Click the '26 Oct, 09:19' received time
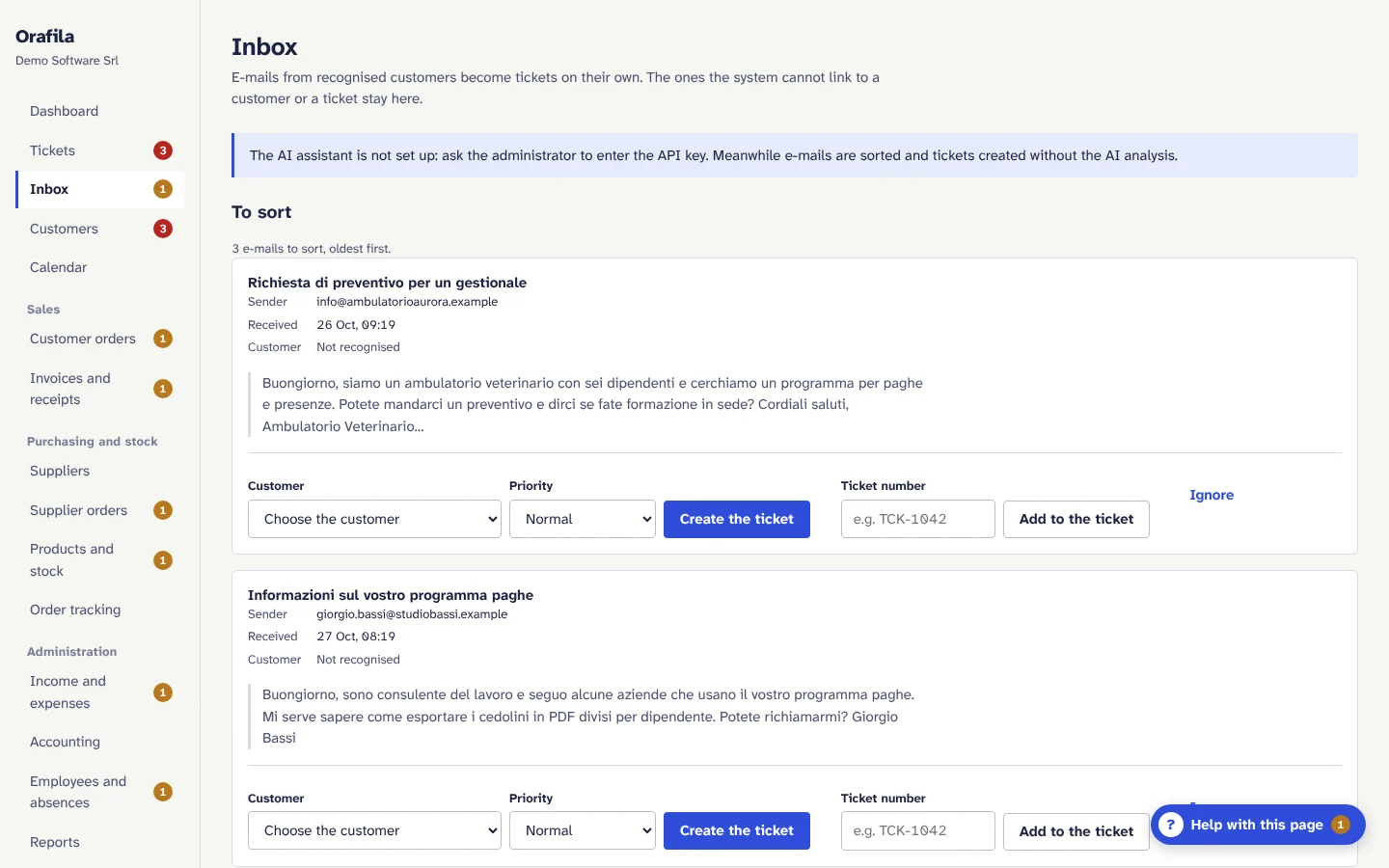Screen dimensions: 1389x868 (x=356, y=325)
